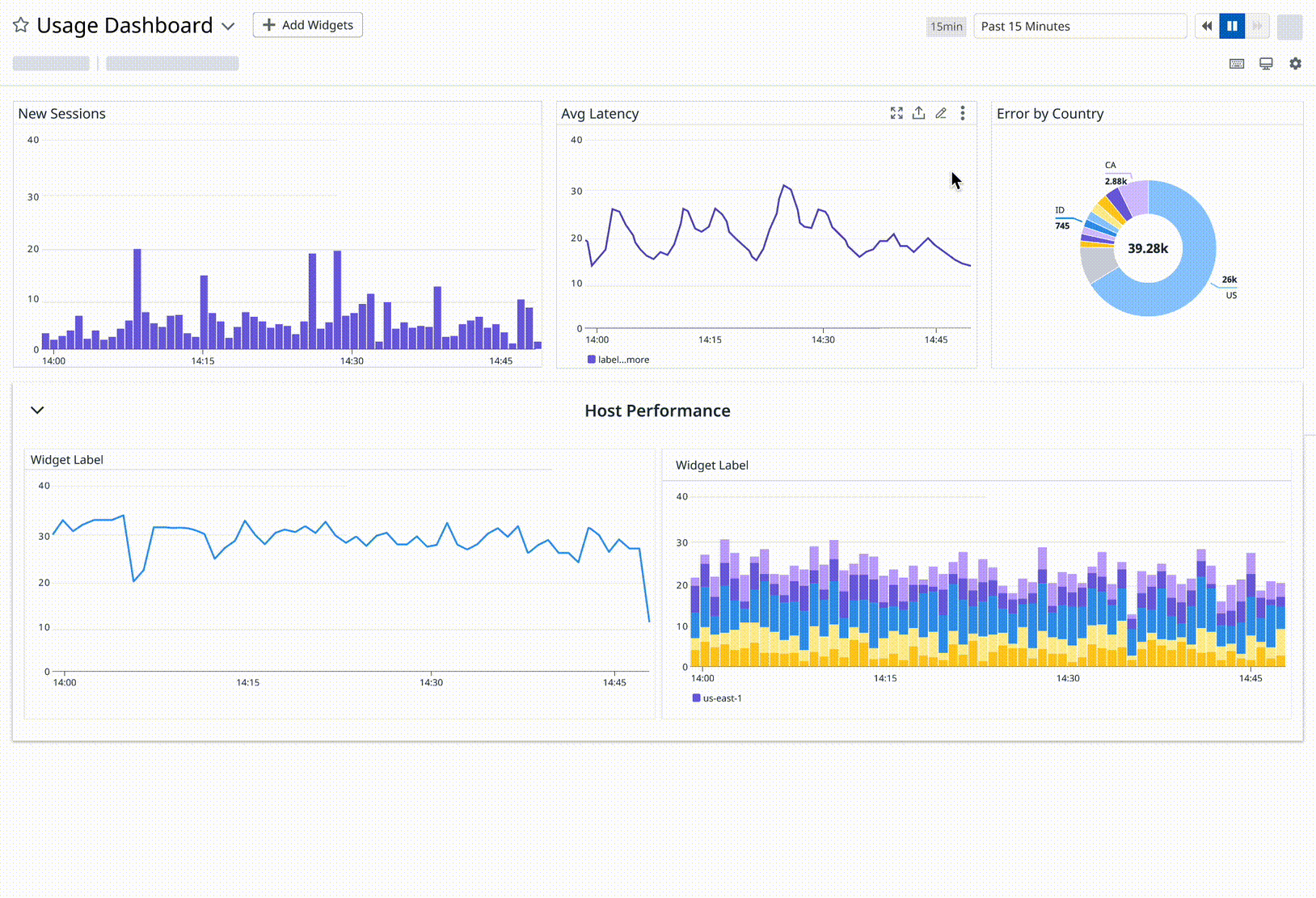Click the CA label on donut chart

tap(1111, 165)
